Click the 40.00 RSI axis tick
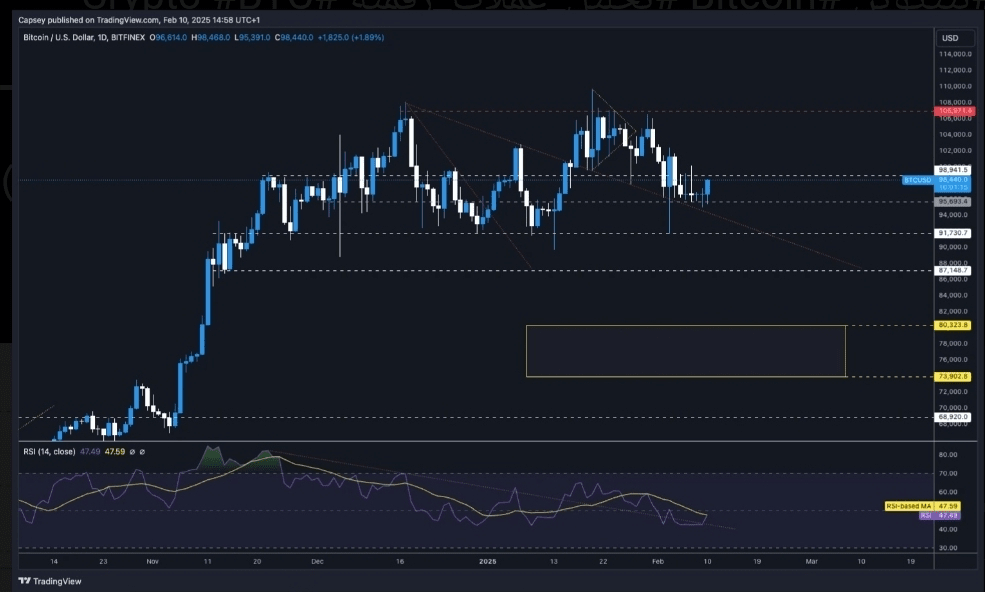This screenshot has height=592, width=985. pos(948,529)
